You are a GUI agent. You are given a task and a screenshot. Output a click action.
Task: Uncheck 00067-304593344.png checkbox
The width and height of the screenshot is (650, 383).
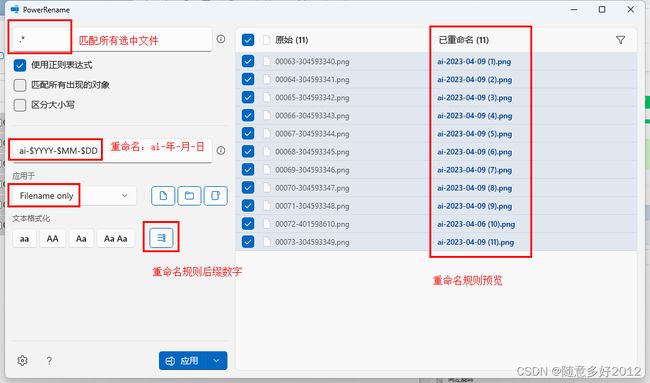(248, 133)
